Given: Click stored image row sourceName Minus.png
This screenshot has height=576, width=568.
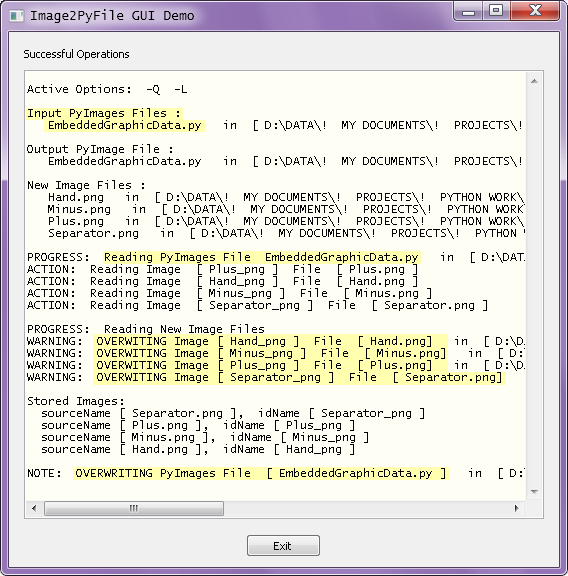Looking at the screenshot, I should click(205, 437).
